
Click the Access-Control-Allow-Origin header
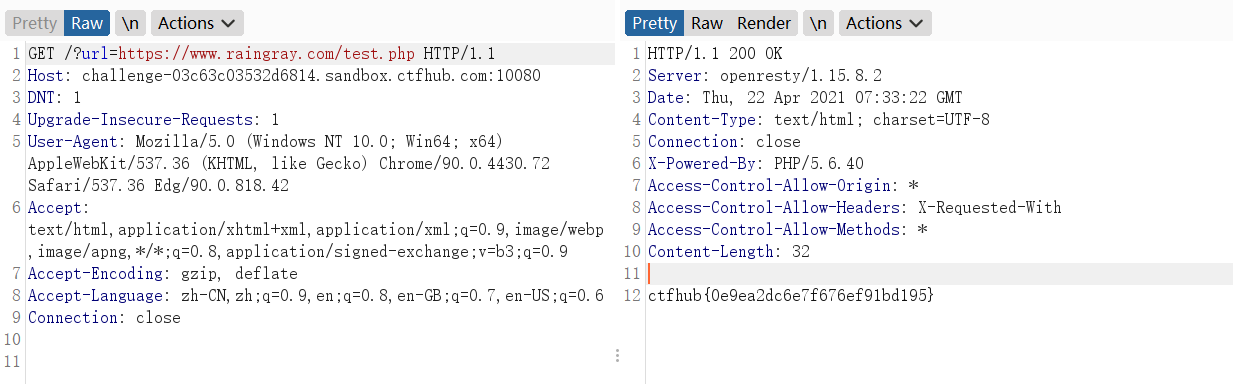(783, 186)
